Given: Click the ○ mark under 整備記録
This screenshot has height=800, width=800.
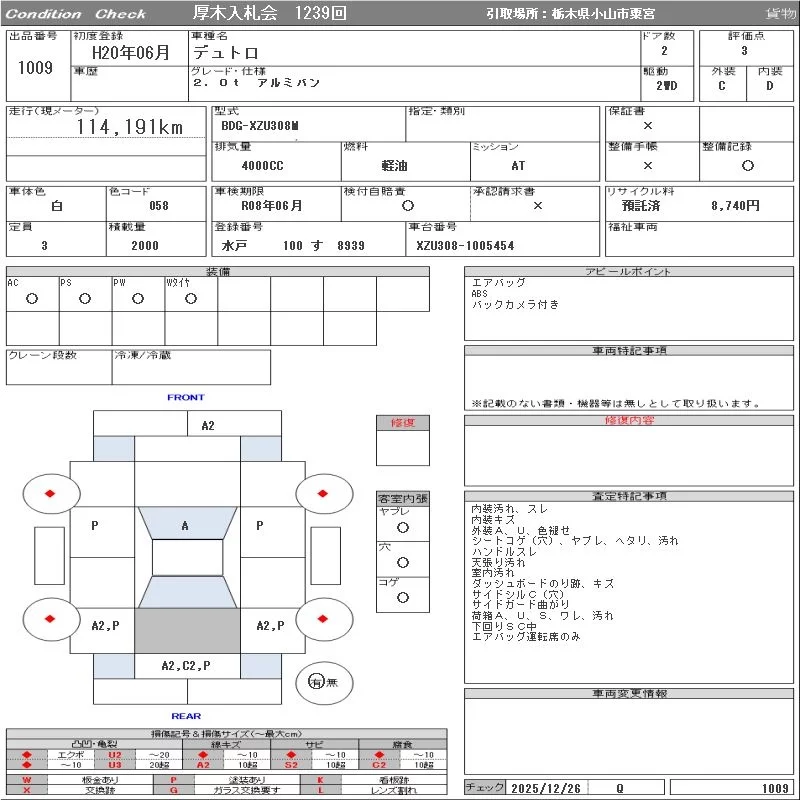Looking at the screenshot, I should (x=747, y=165).
